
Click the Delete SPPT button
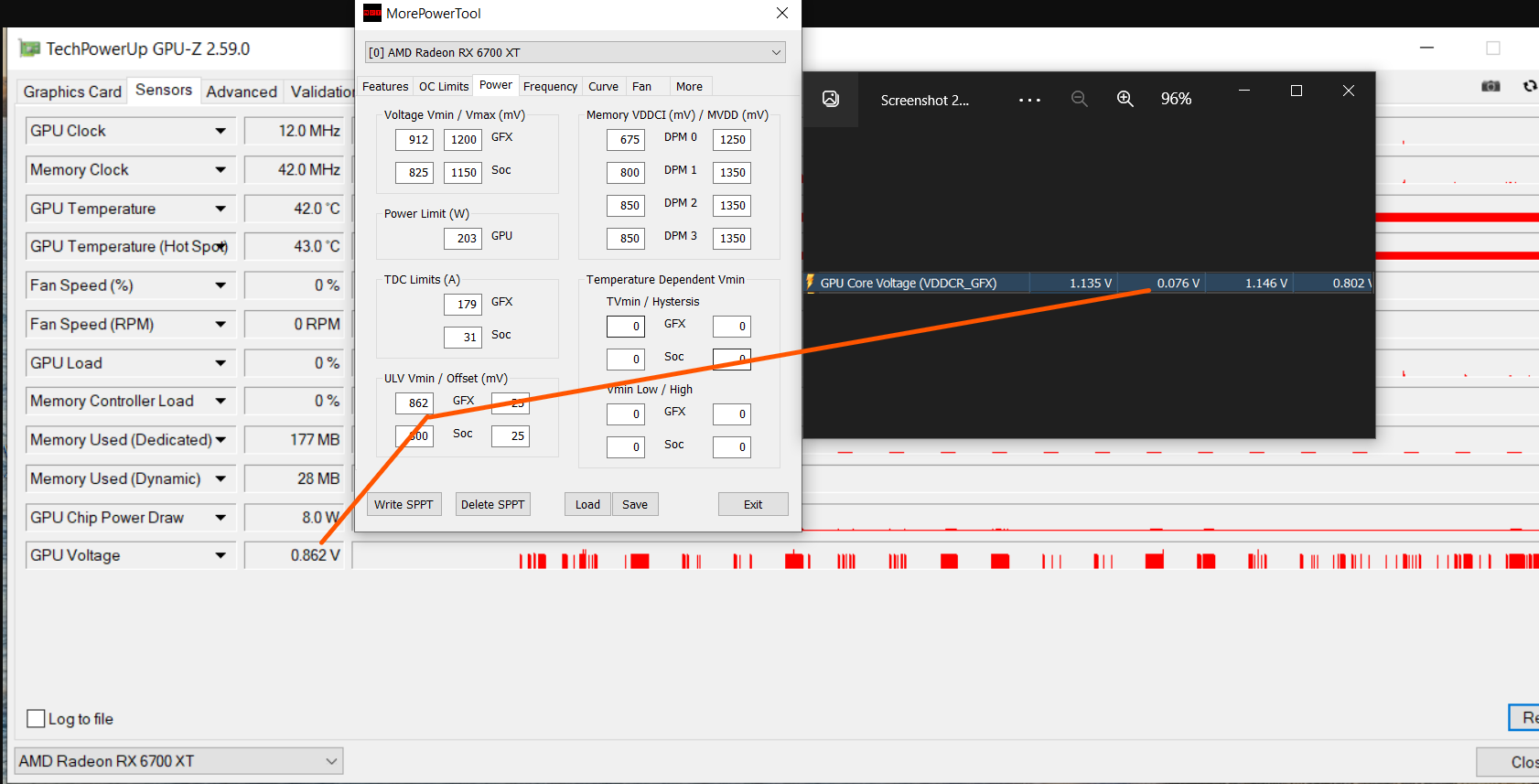tap(493, 504)
